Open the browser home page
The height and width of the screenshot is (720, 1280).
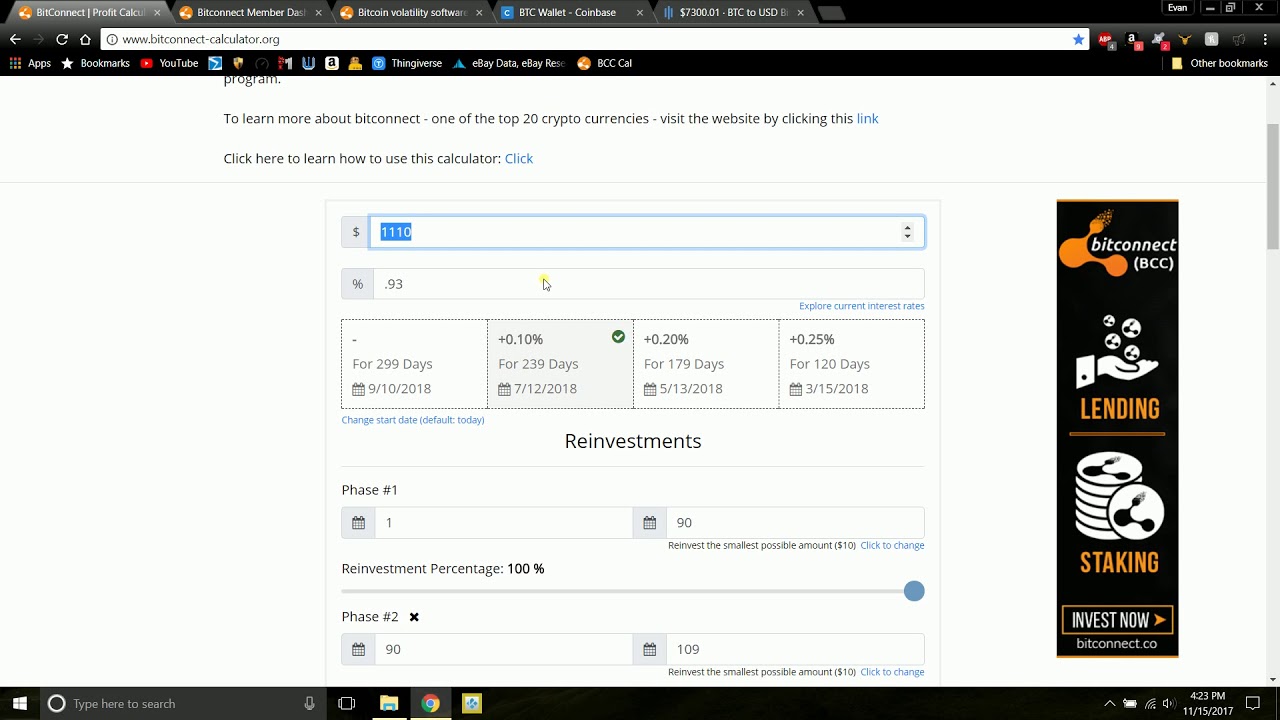(x=85, y=39)
